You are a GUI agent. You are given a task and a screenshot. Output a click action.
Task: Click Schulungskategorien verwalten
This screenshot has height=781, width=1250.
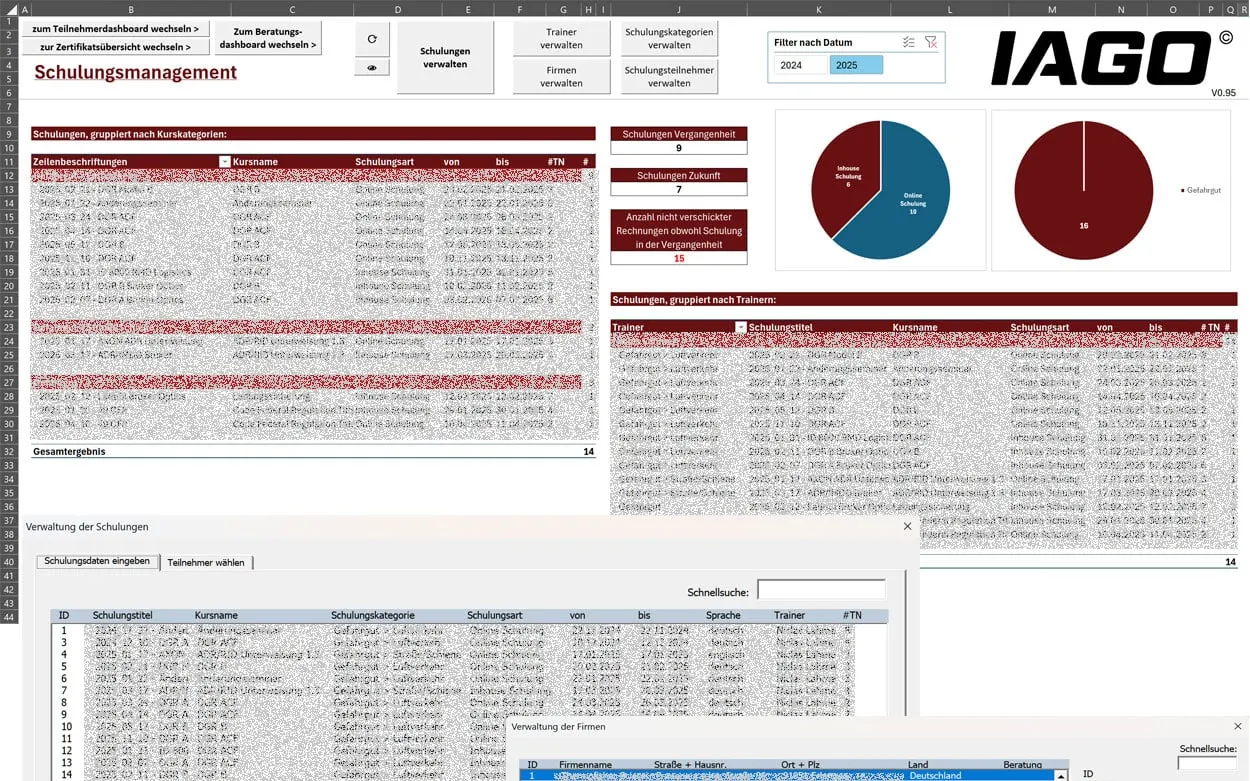[x=669, y=39]
